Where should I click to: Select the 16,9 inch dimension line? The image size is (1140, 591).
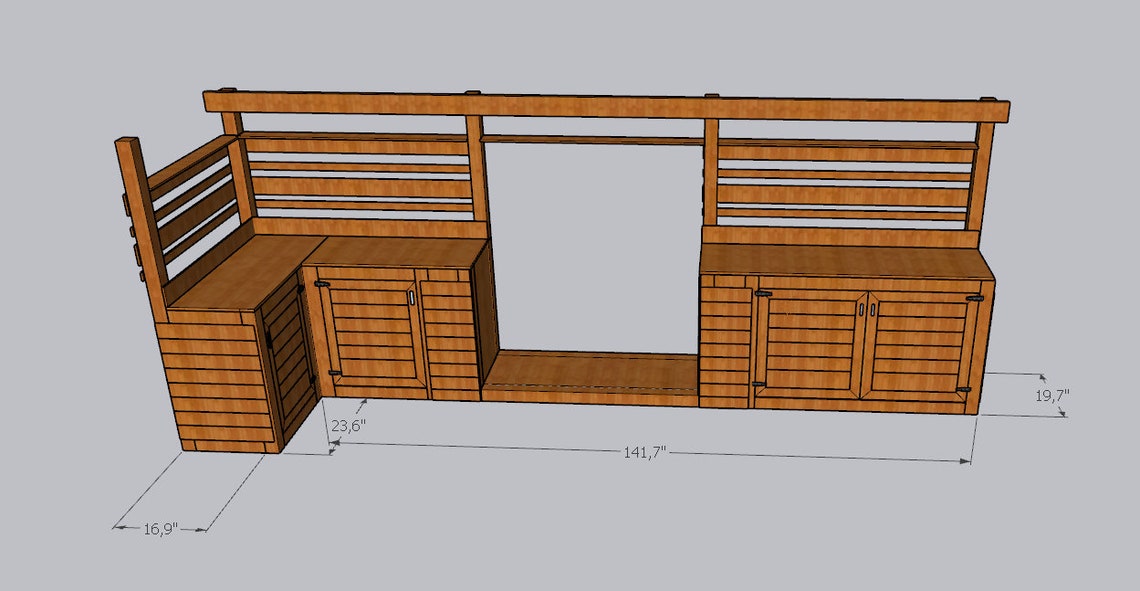coord(160,527)
